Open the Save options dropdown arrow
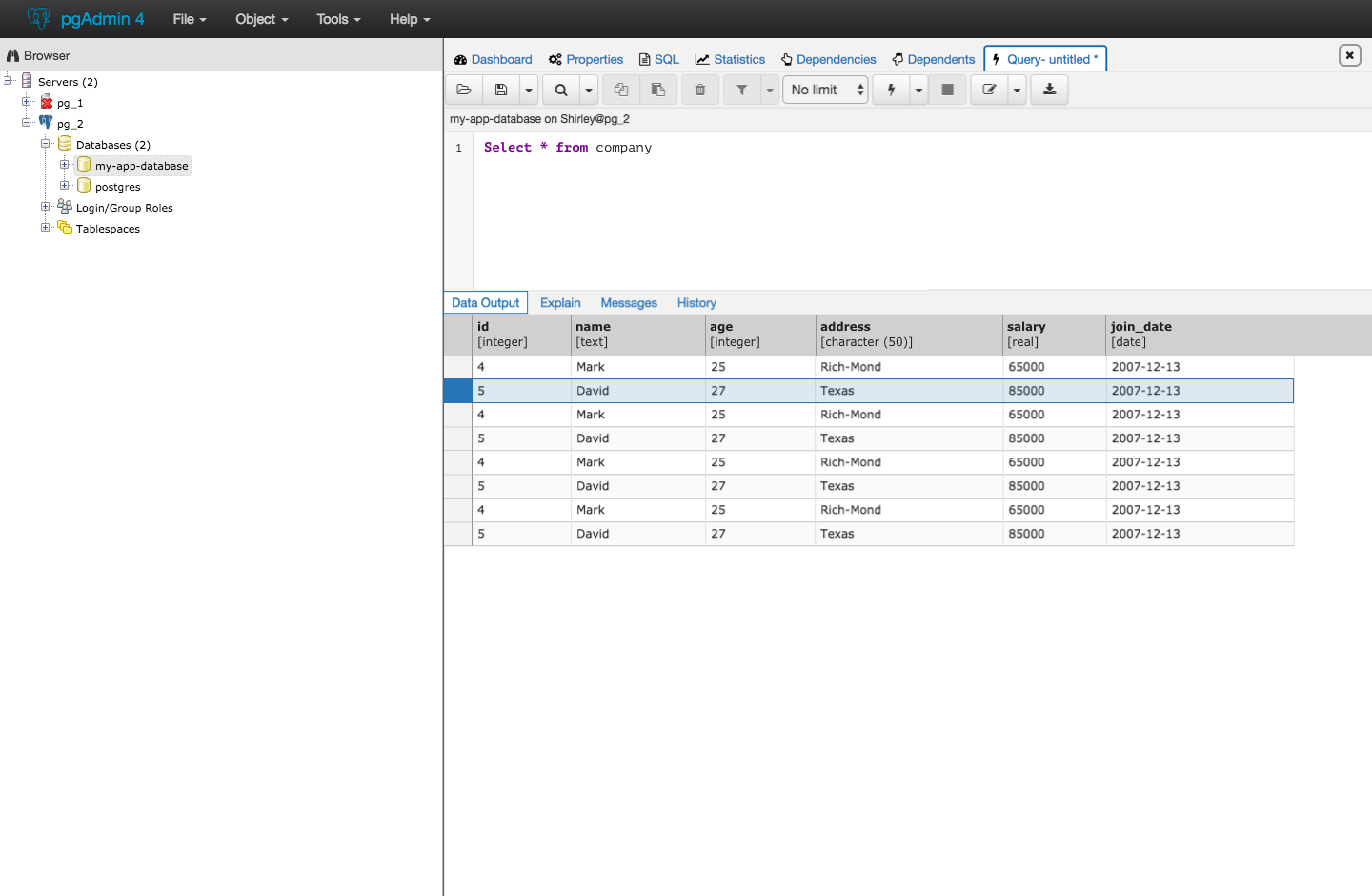The height and width of the screenshot is (896, 1372). 529,90
